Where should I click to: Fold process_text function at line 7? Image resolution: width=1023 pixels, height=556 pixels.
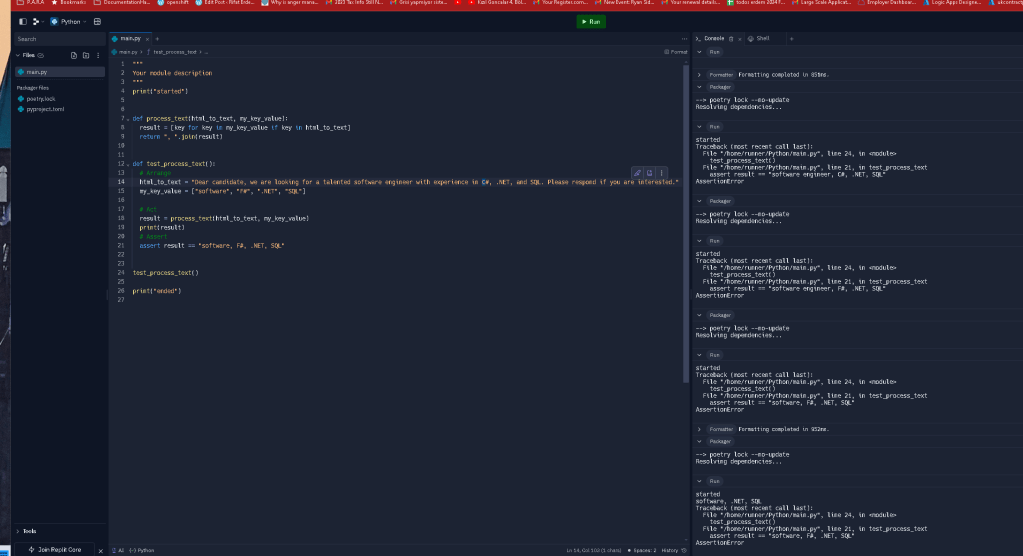coord(128,119)
